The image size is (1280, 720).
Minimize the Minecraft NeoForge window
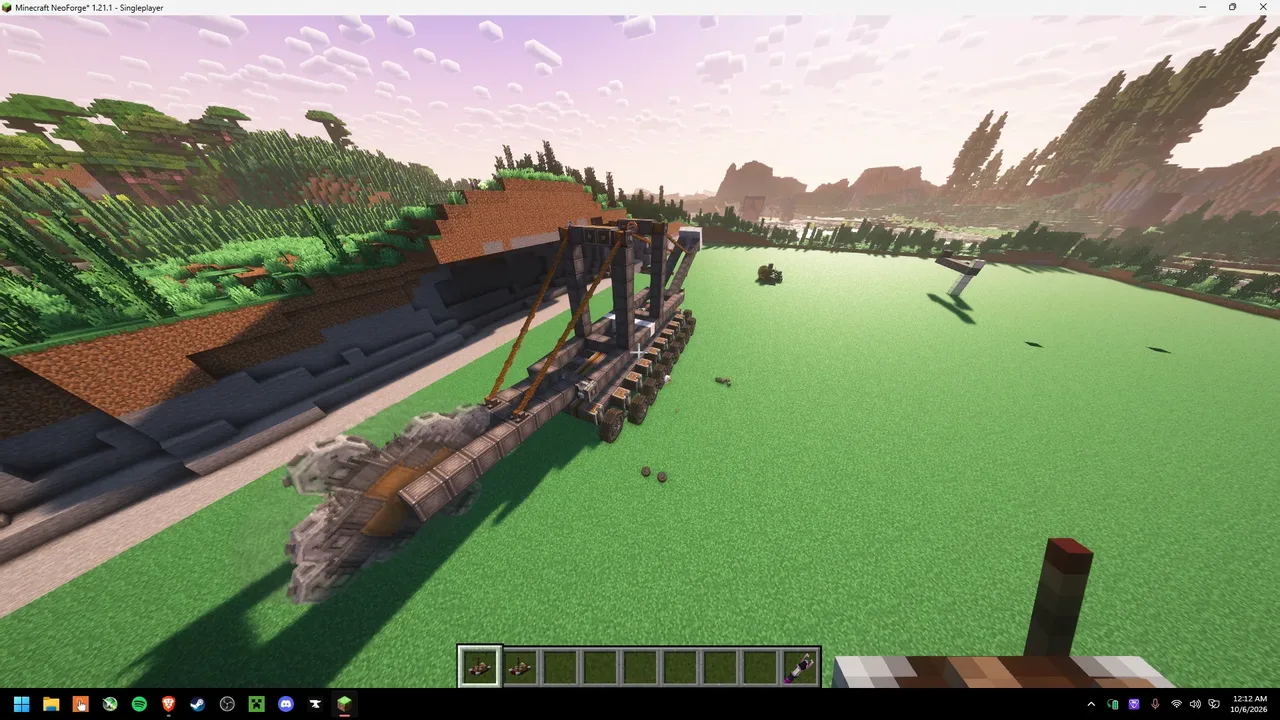coord(1204,7)
